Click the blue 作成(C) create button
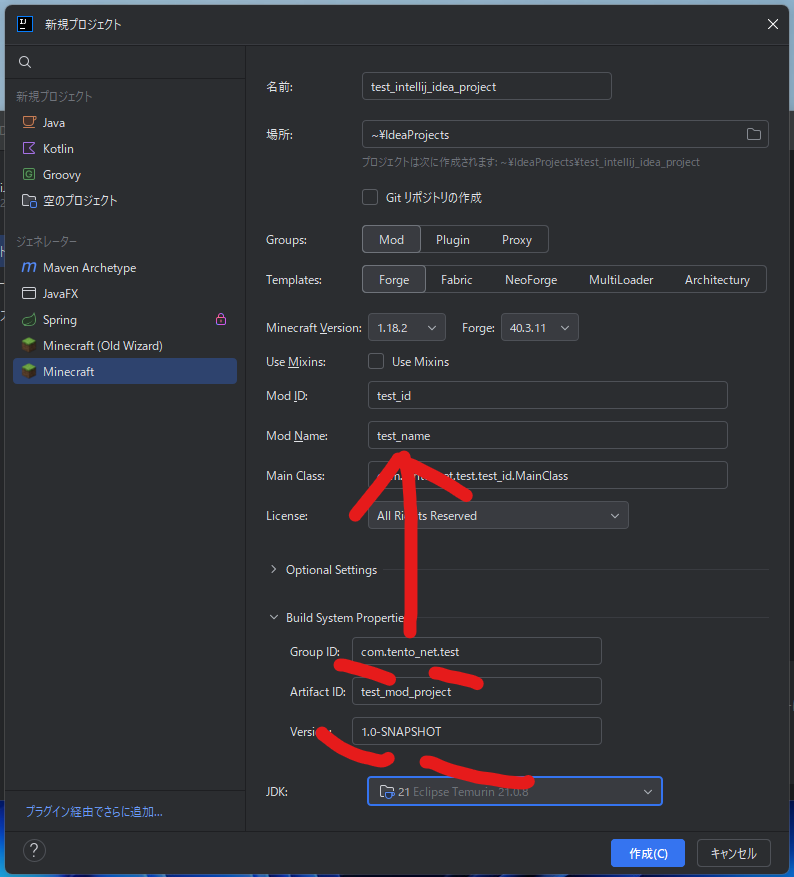Image resolution: width=794 pixels, height=877 pixels. 647,853
